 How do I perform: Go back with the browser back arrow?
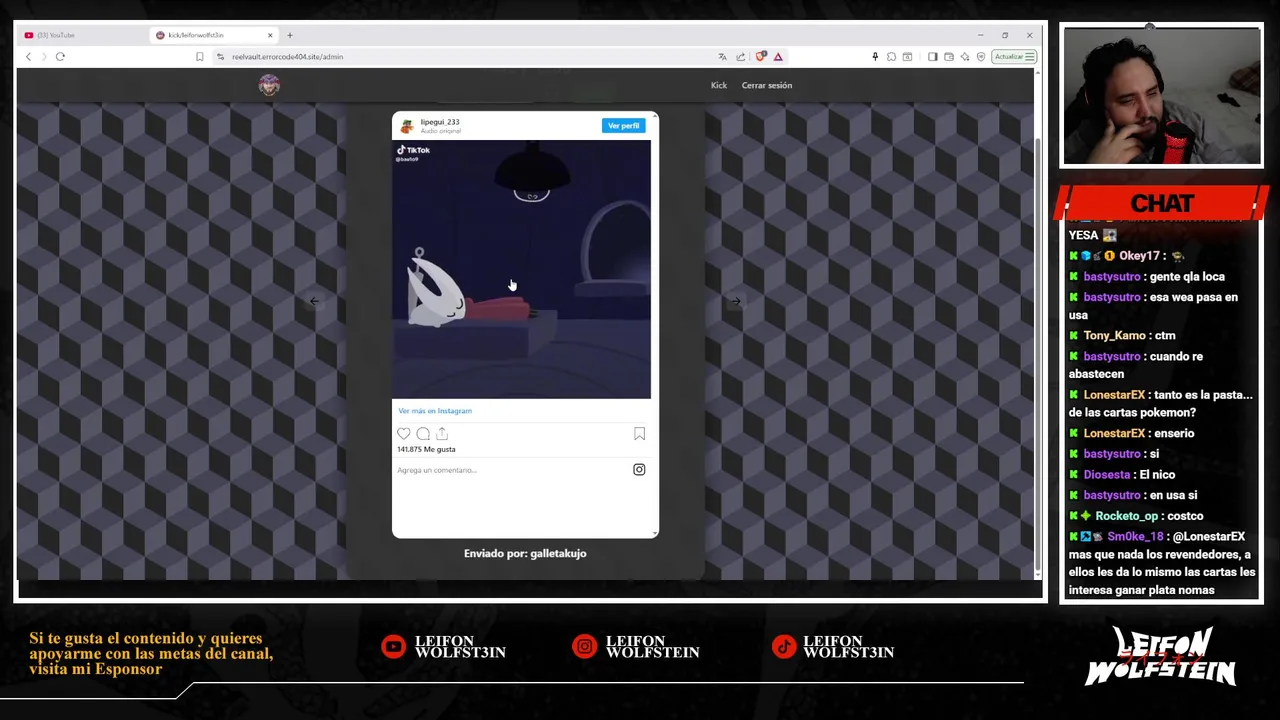click(x=28, y=57)
